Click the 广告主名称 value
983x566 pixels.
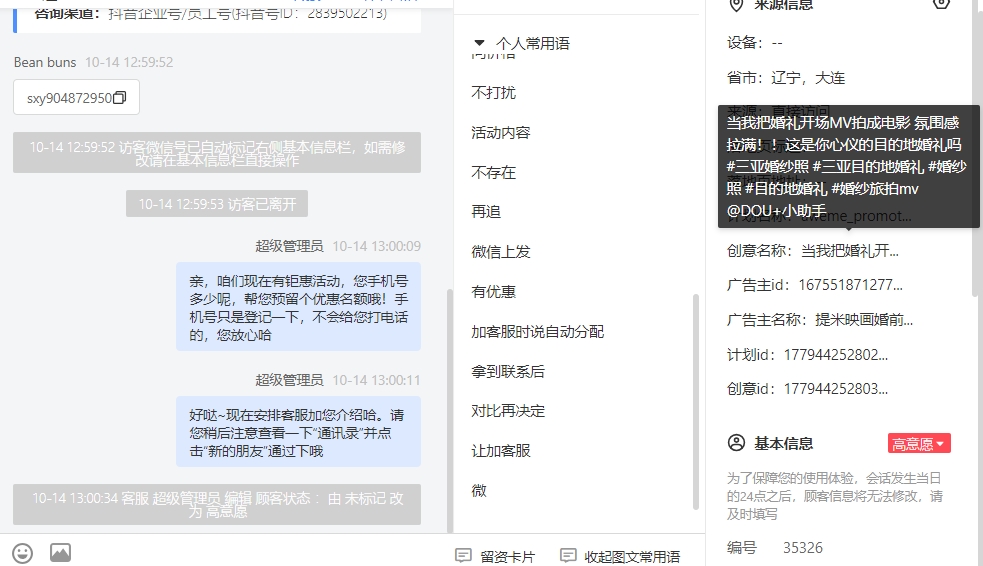pyautogui.click(x=864, y=320)
